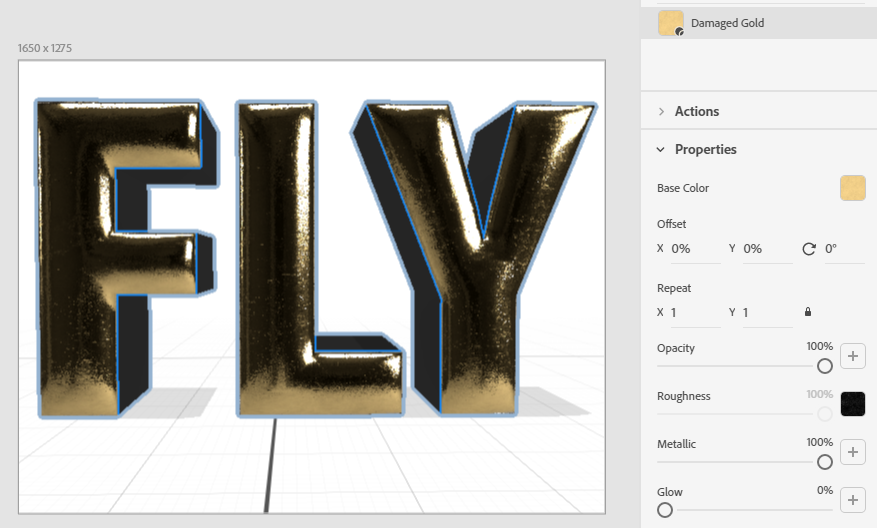Expand the Actions section
The width and height of the screenshot is (877, 528).
[x=696, y=111]
